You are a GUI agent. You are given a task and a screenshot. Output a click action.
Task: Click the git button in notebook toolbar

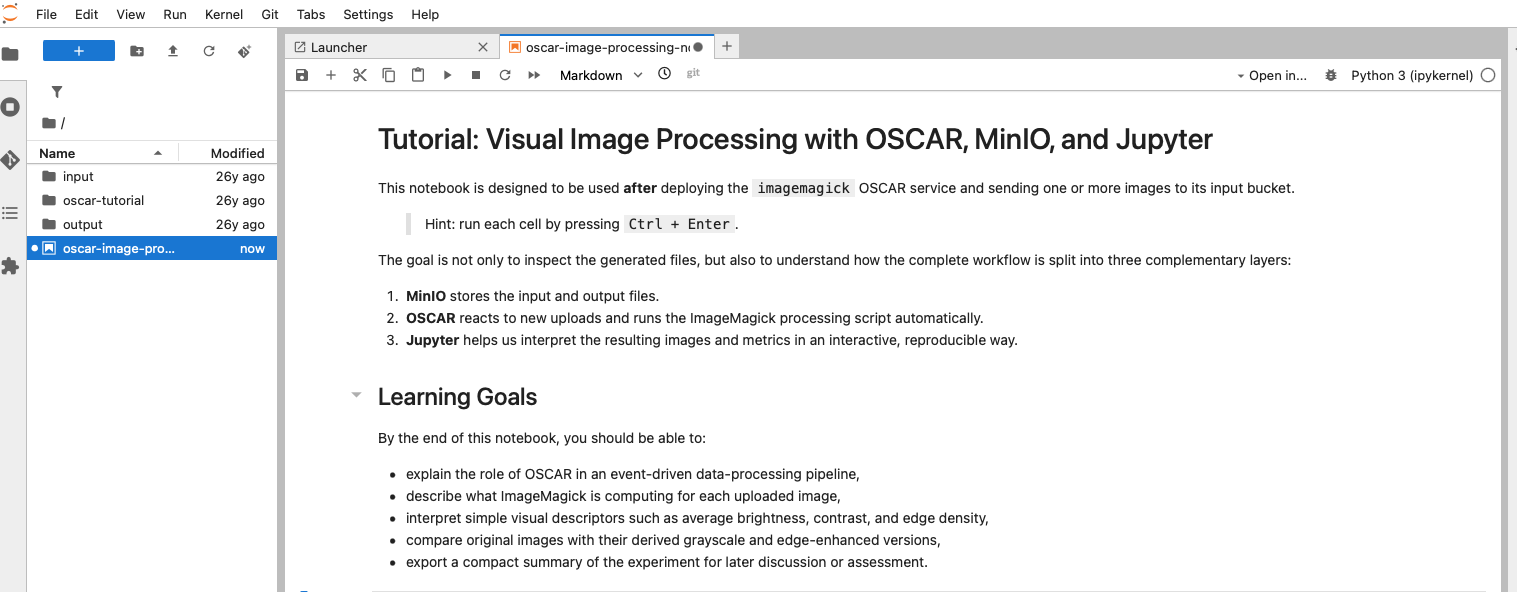point(693,74)
